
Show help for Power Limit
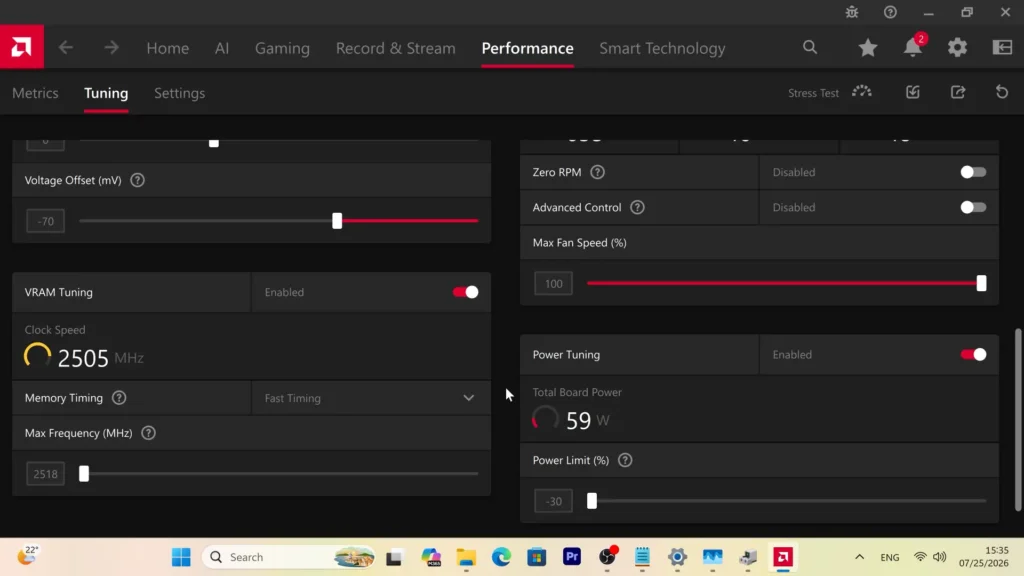point(625,460)
